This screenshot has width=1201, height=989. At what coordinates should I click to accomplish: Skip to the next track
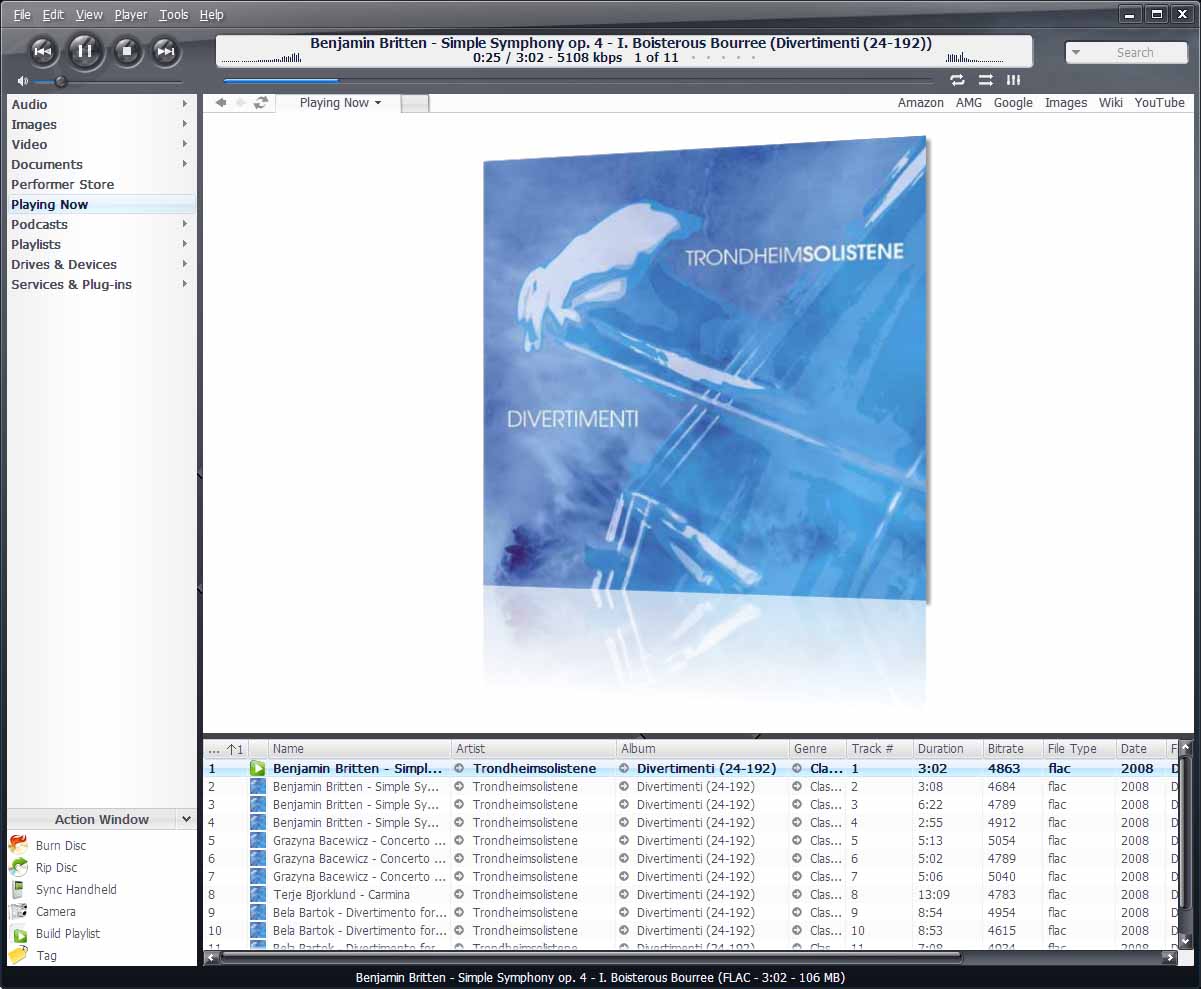click(166, 50)
